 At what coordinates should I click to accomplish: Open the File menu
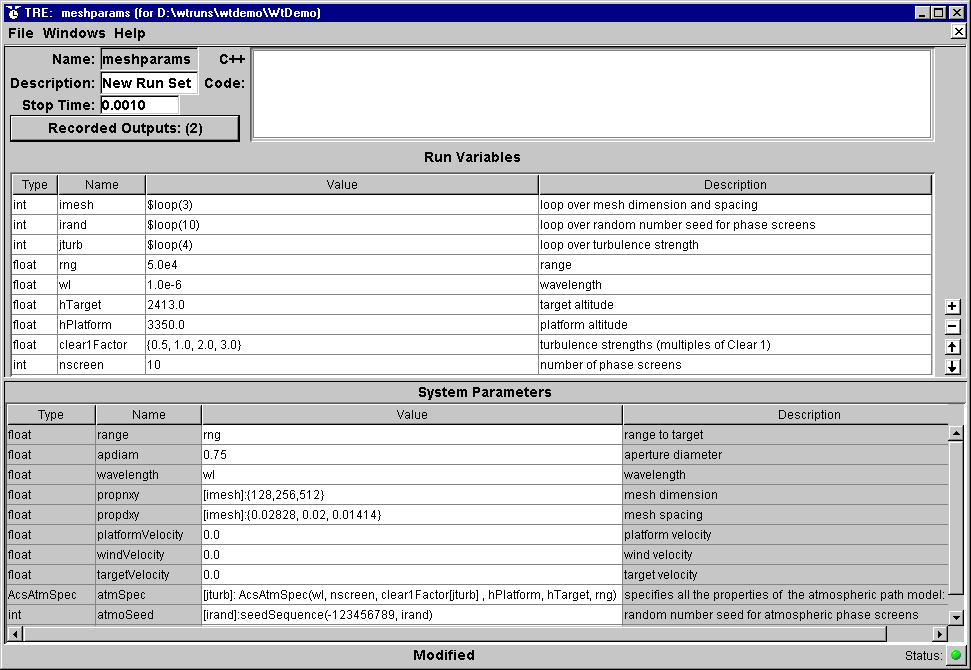(x=21, y=33)
